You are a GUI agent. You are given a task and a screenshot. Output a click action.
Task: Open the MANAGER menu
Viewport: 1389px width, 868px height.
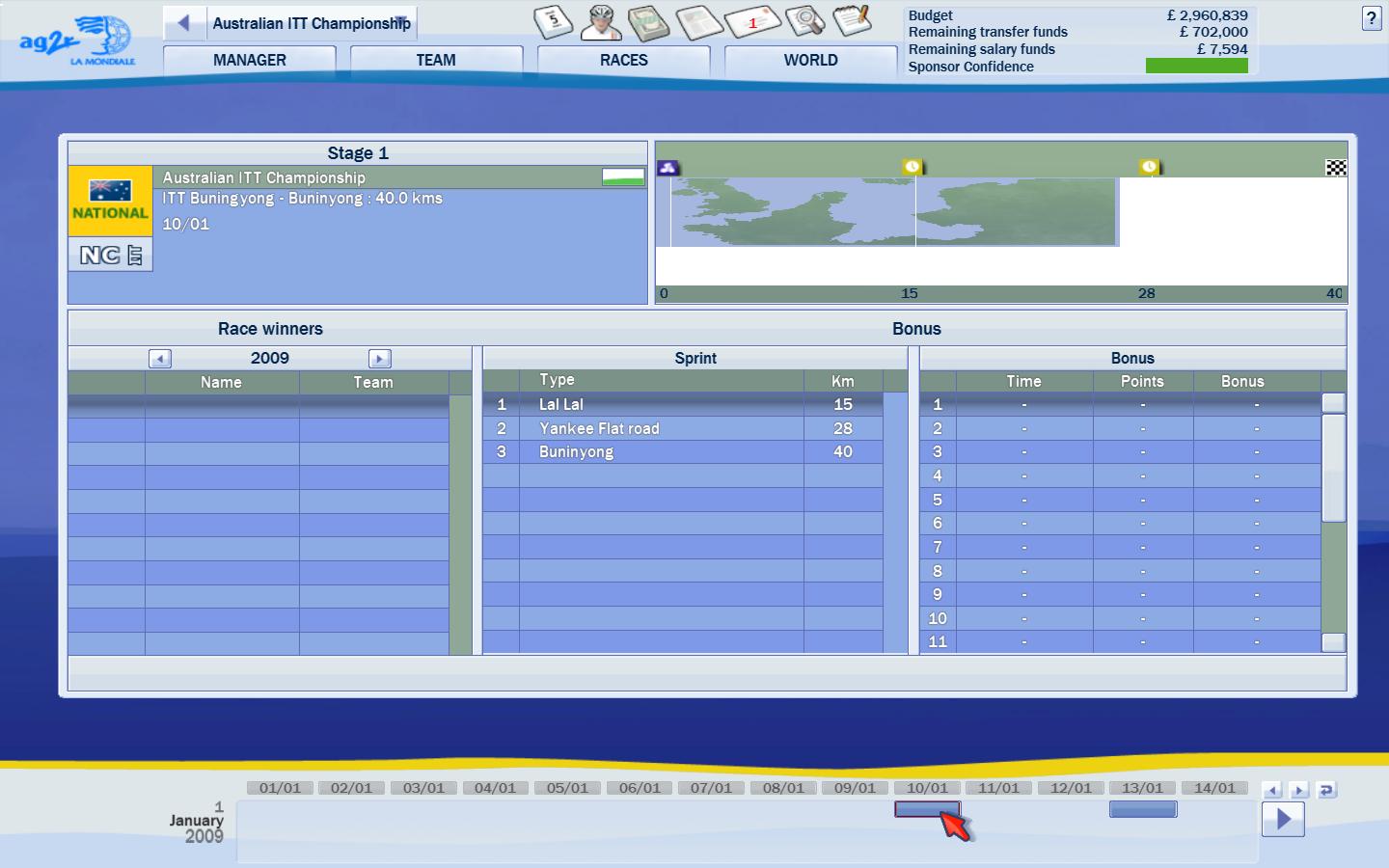[x=249, y=60]
